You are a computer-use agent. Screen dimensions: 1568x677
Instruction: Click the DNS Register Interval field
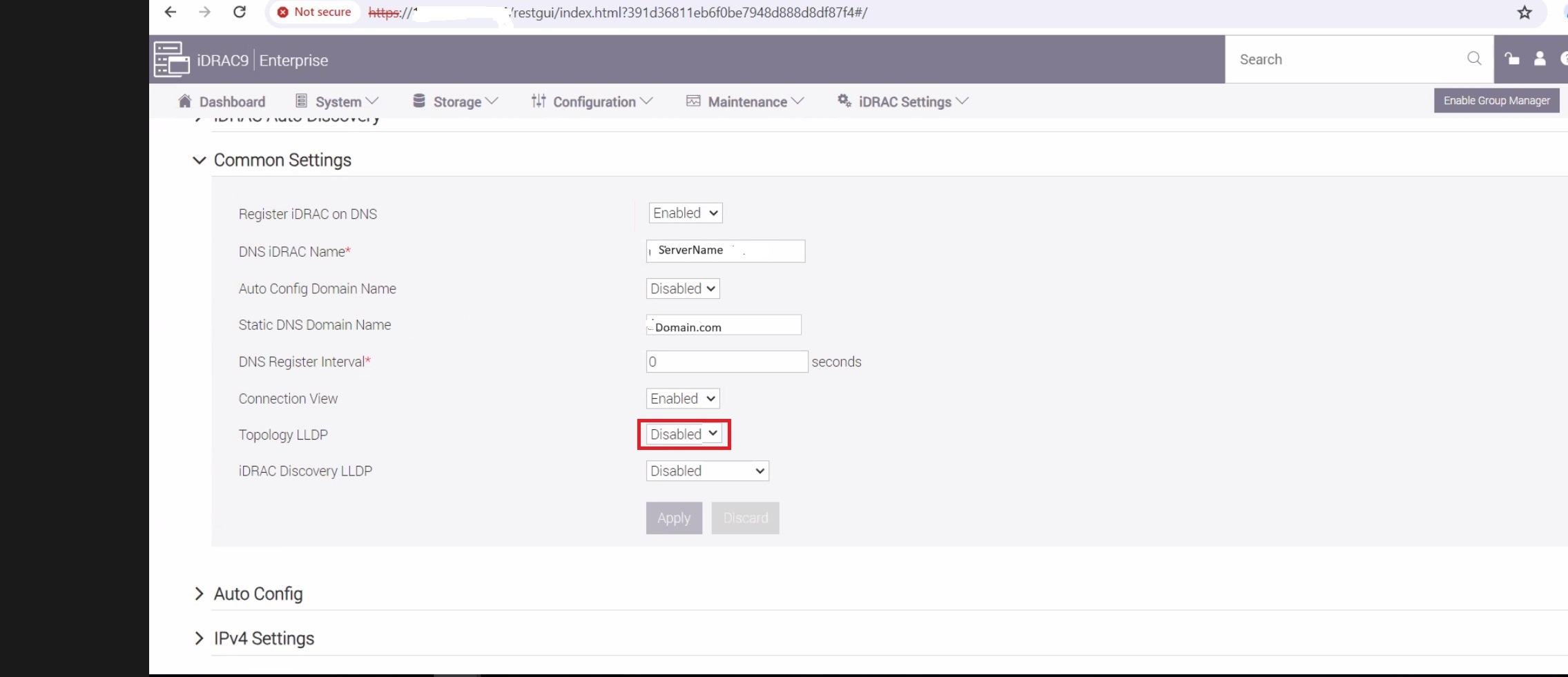click(x=726, y=361)
